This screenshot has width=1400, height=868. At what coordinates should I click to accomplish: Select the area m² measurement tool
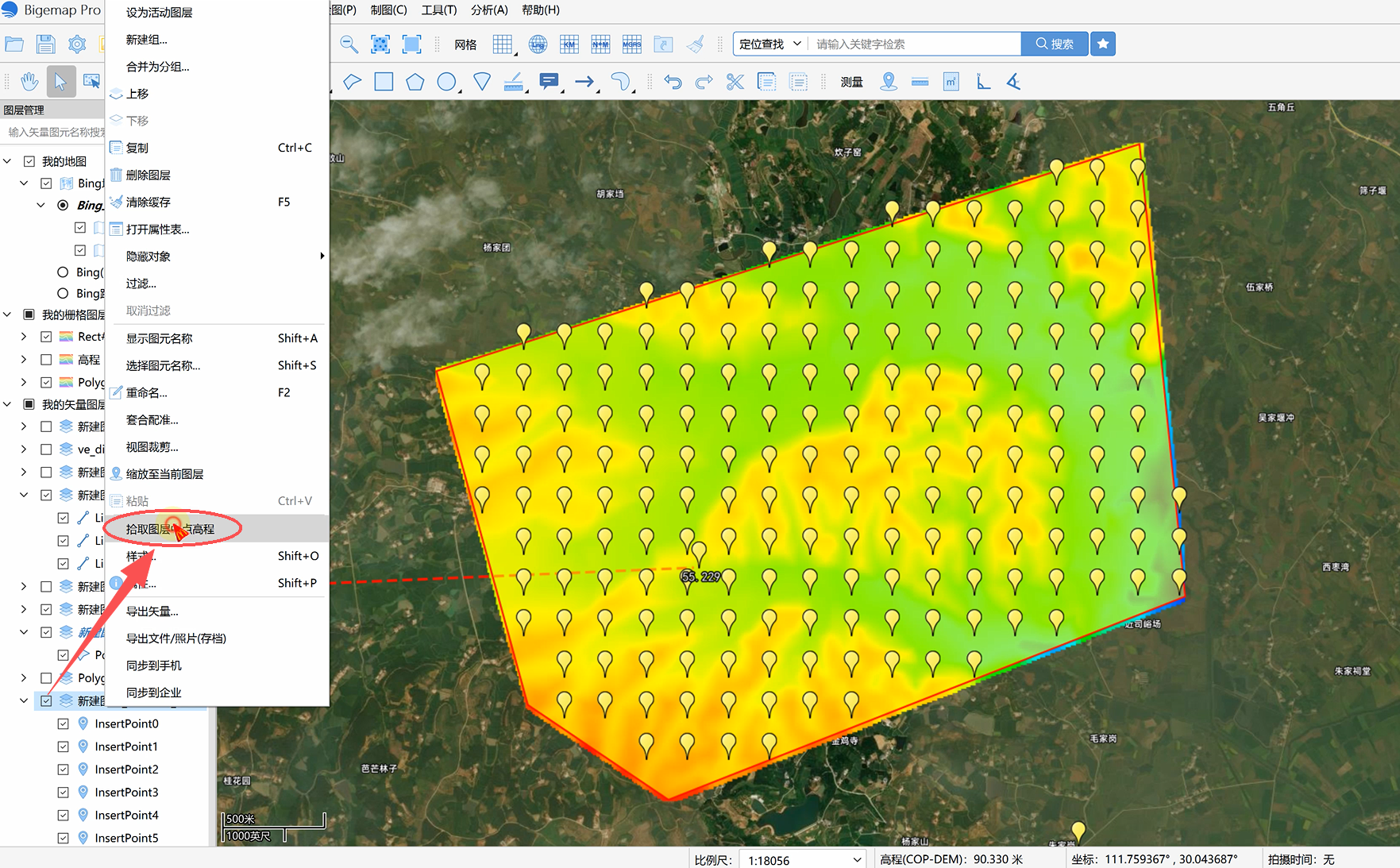tap(951, 81)
